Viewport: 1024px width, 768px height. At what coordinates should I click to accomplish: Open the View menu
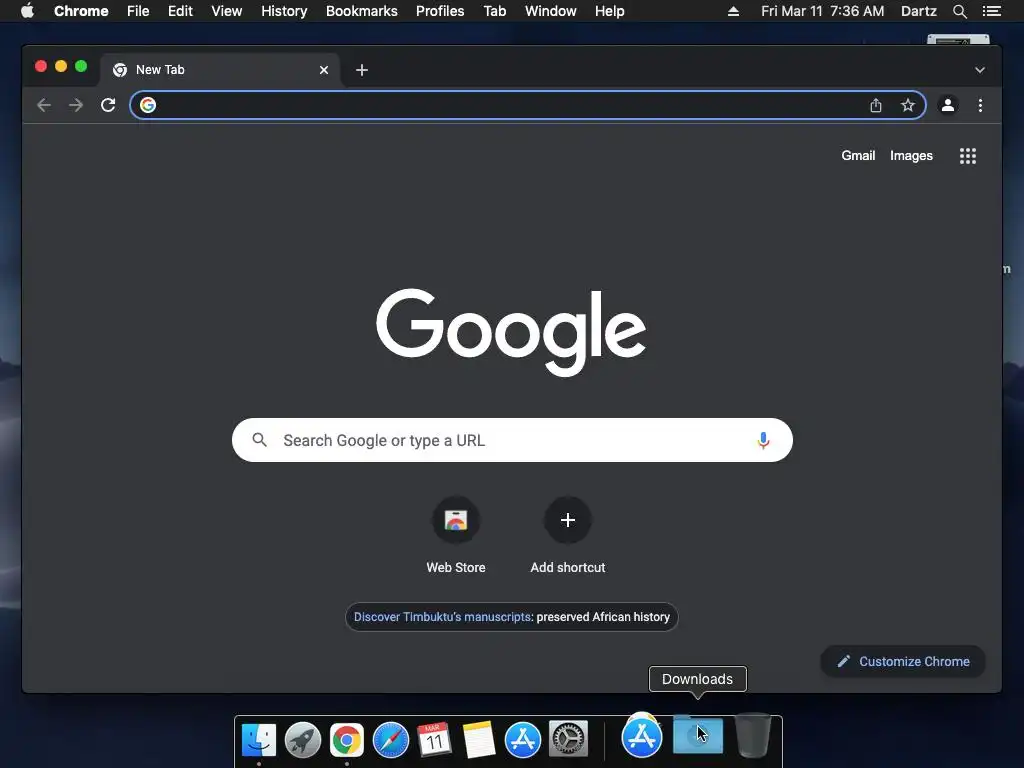click(x=227, y=11)
